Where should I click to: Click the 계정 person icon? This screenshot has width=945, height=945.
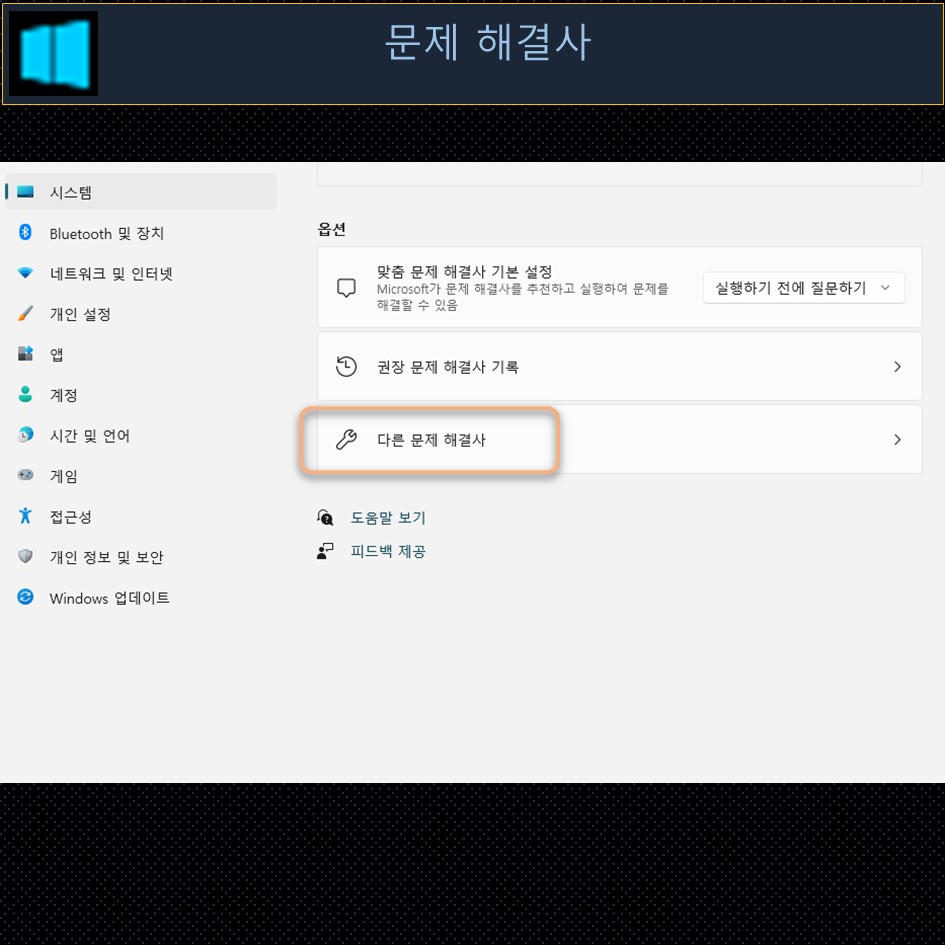point(25,394)
